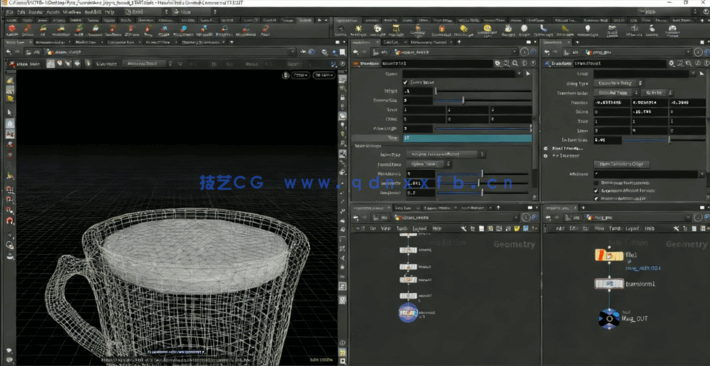The image size is (710, 366).
Task: Select the file1 node
Action: tap(609, 255)
